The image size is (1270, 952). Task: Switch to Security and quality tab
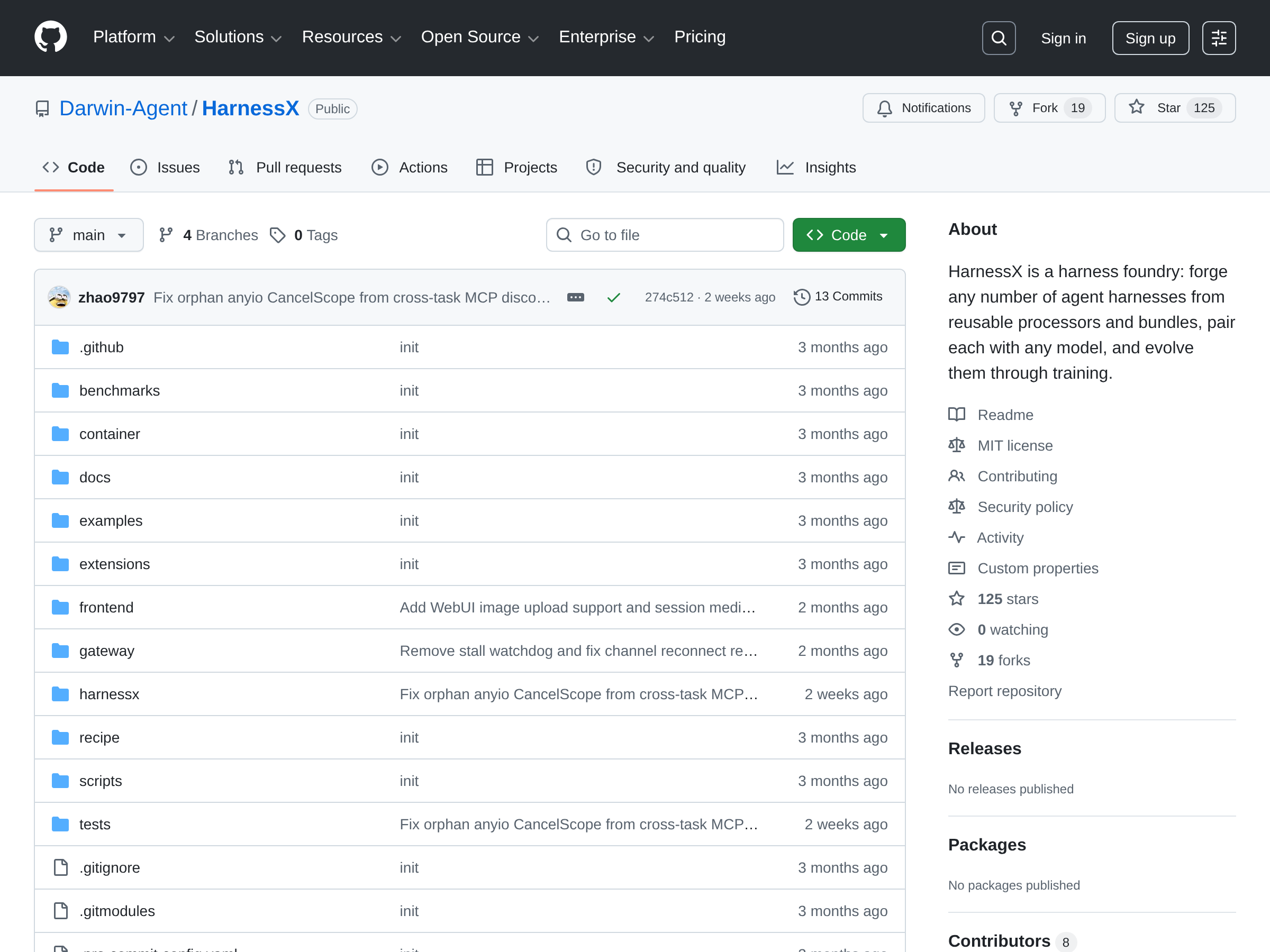(666, 168)
